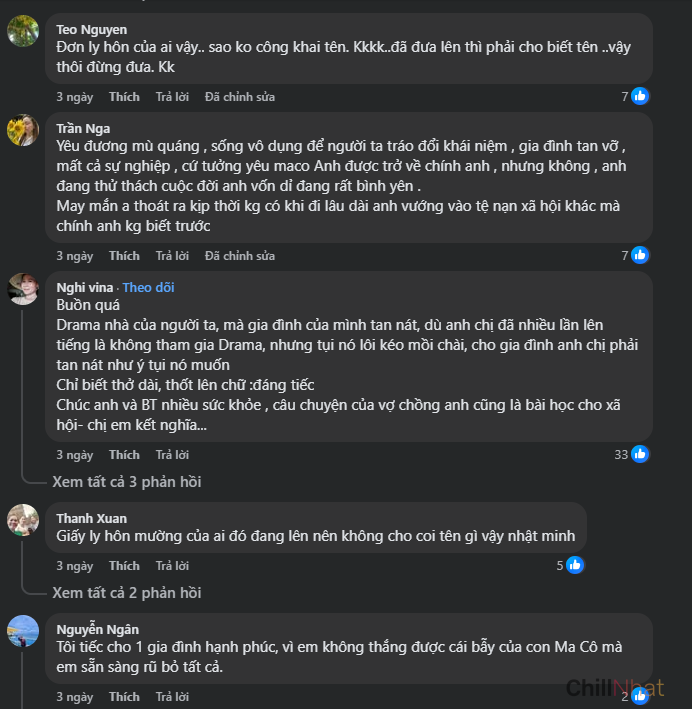Click Nghi vina's avatar image
692x709 pixels.
click(23, 289)
